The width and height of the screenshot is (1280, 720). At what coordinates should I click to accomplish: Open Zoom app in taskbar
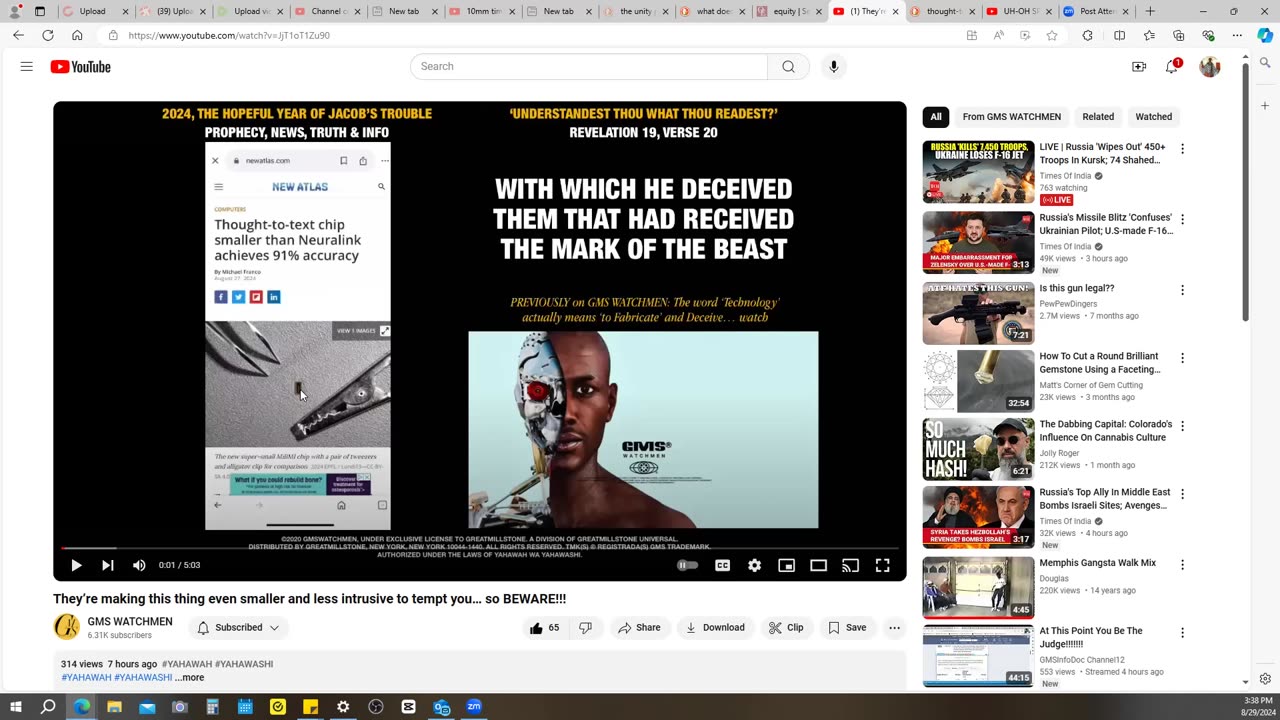tap(474, 707)
